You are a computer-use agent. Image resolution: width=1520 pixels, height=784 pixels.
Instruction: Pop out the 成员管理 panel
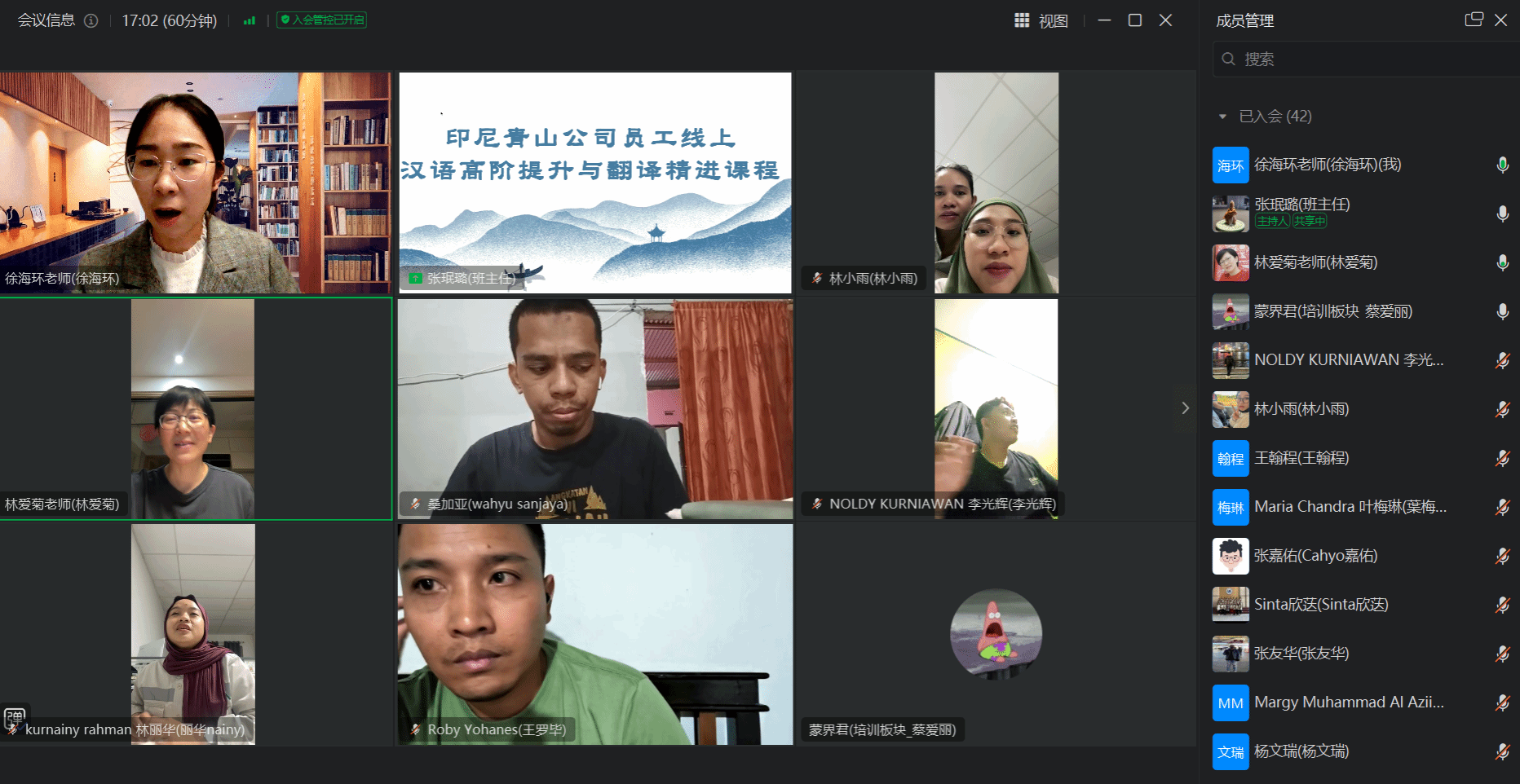pos(1473,20)
